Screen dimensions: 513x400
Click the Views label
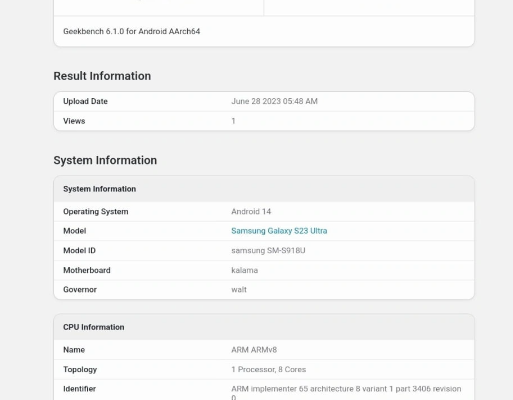pyautogui.click(x=74, y=121)
